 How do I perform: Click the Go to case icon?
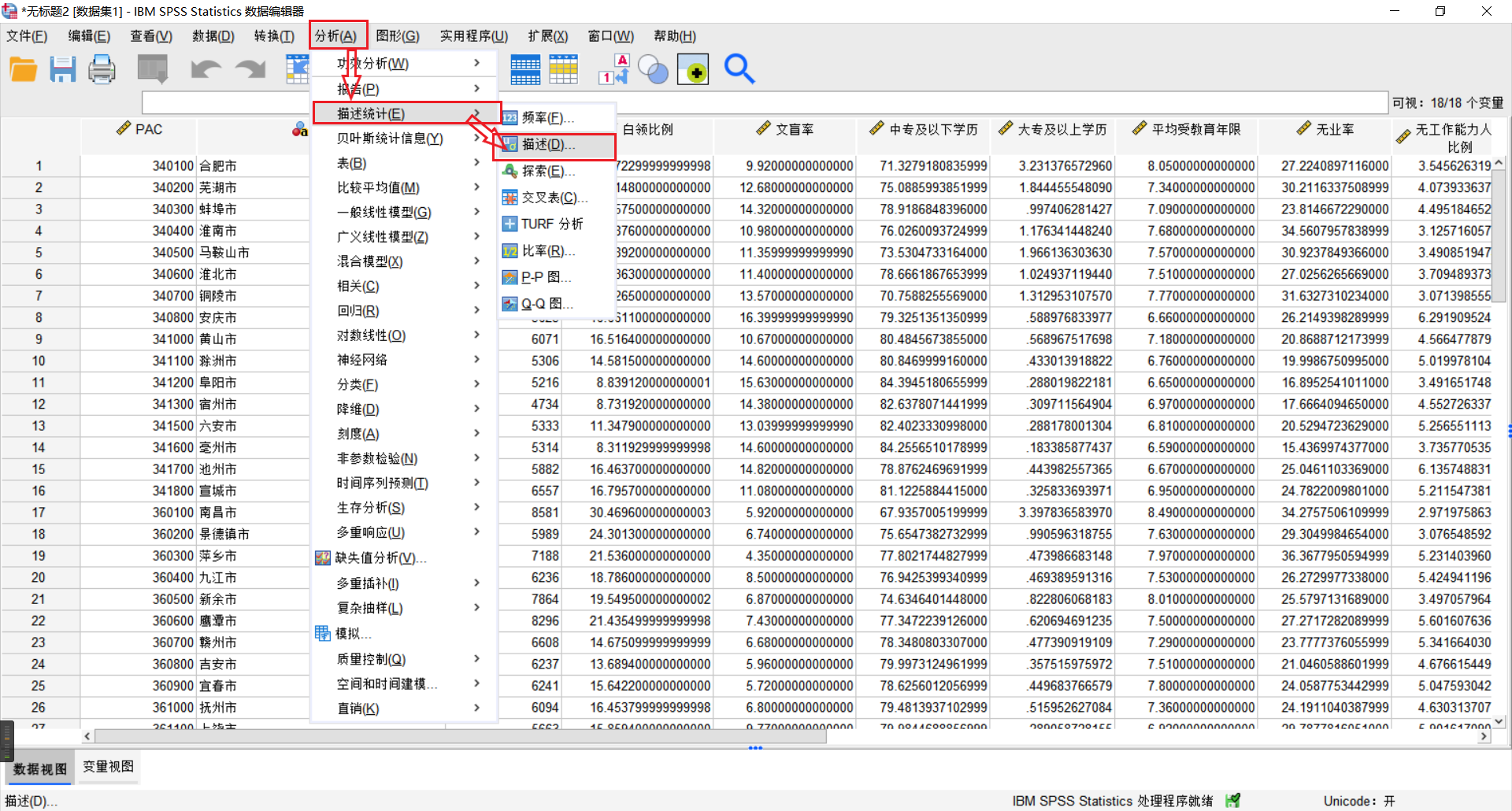point(297,69)
